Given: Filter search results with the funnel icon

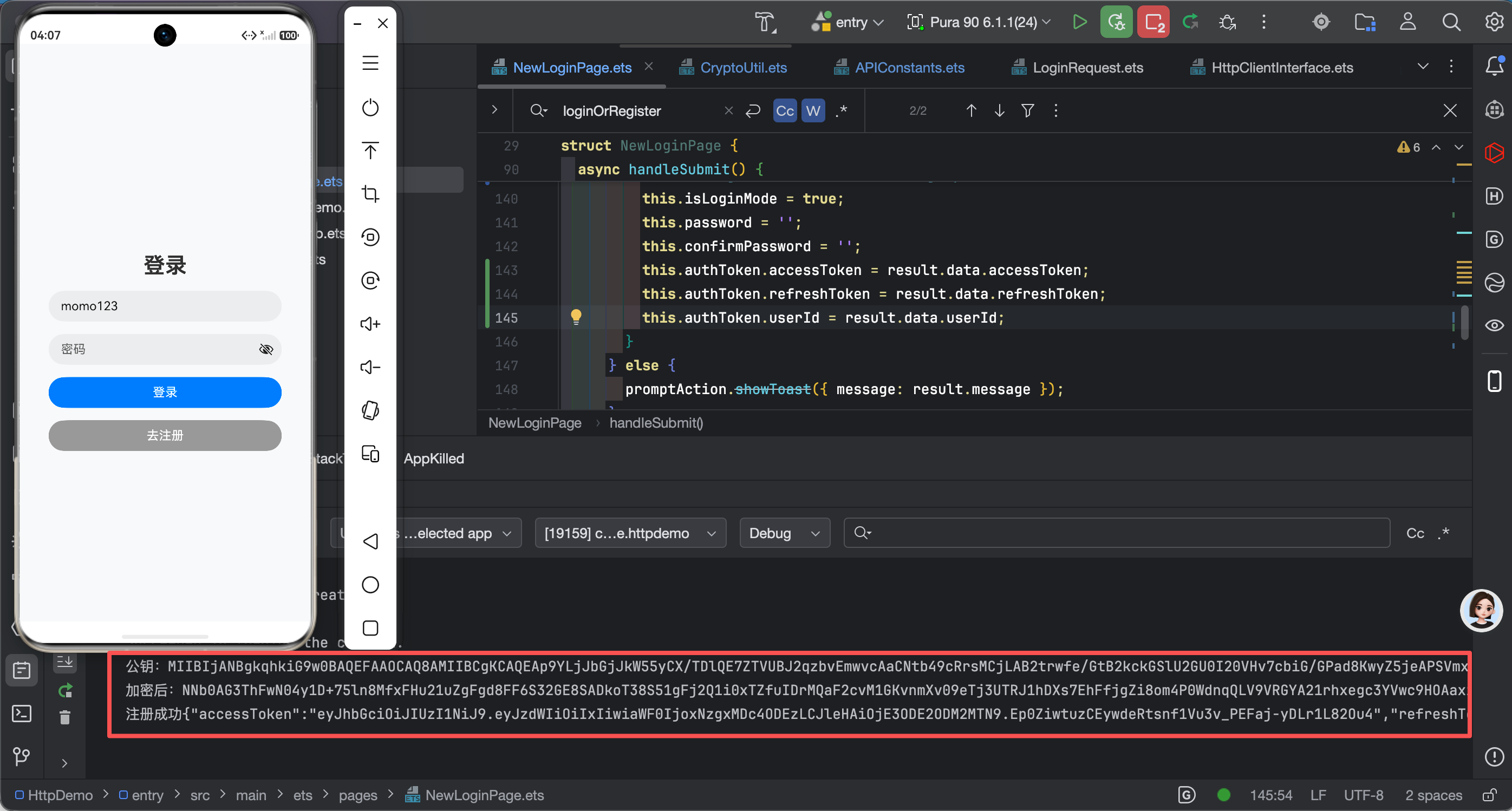Looking at the screenshot, I should click(1028, 110).
